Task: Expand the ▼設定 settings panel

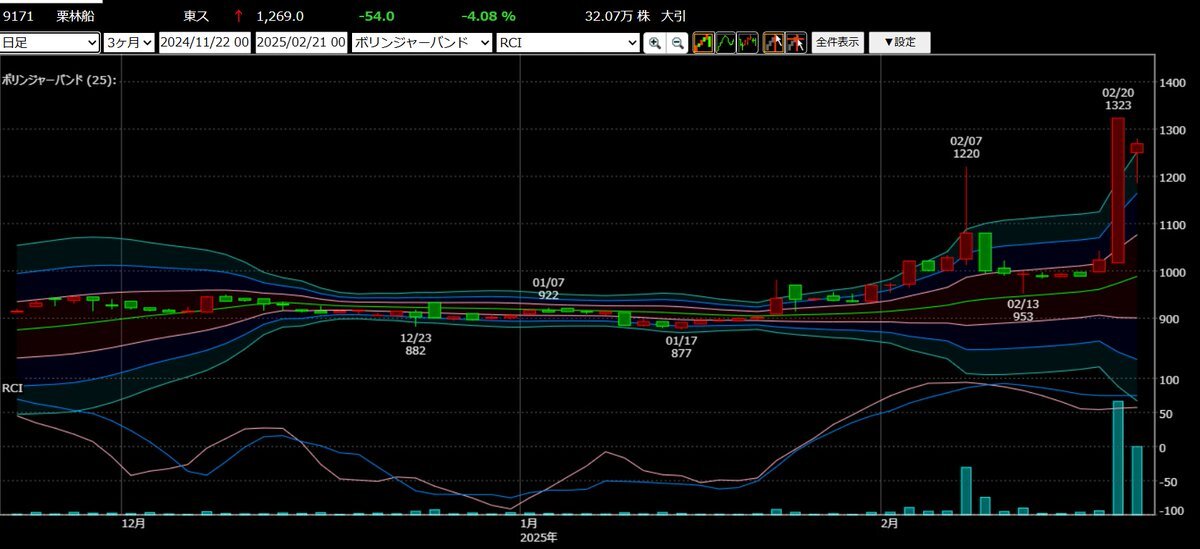Action: 899,43
